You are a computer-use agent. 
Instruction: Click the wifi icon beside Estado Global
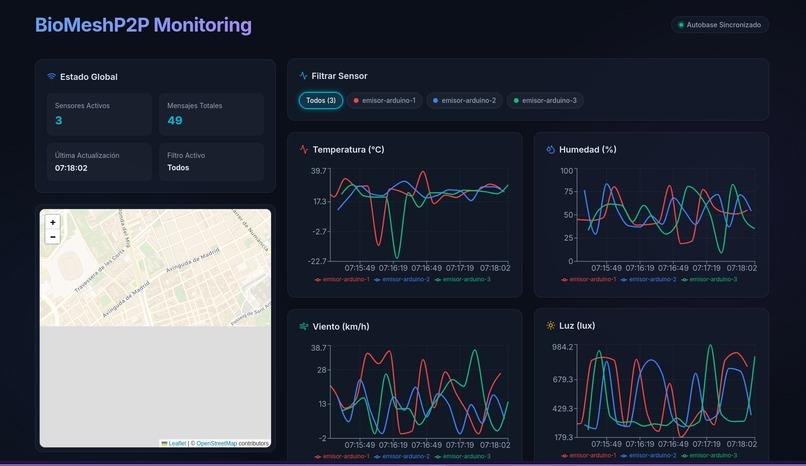click(51, 77)
